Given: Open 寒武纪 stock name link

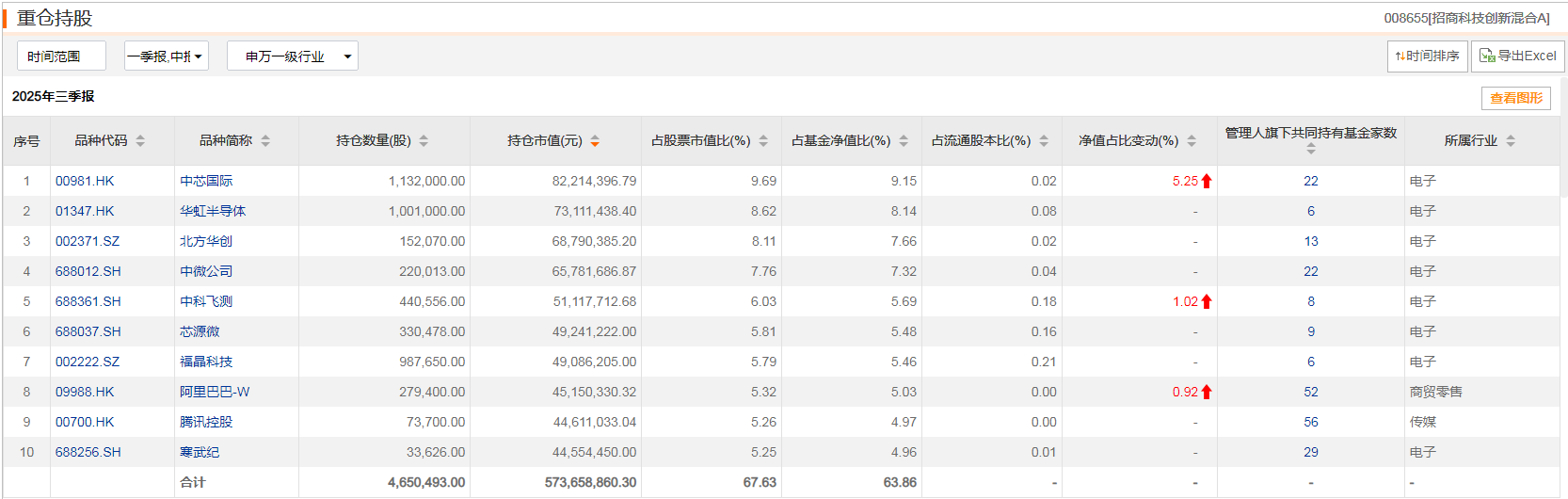Looking at the screenshot, I should click(x=200, y=453).
